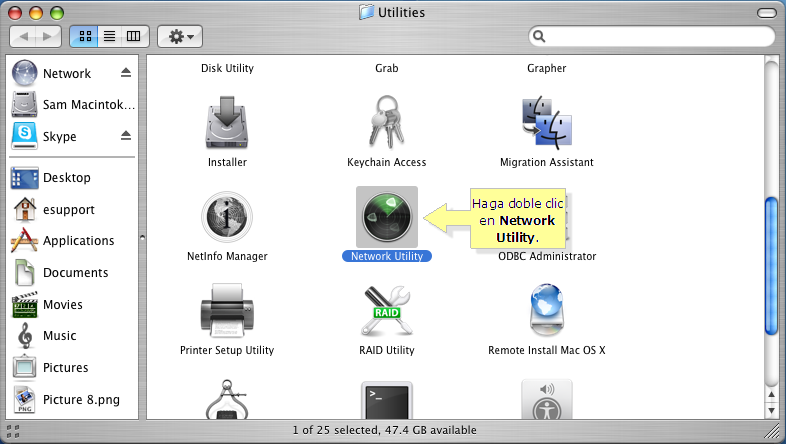Click the scroll down arrow

(x=771, y=410)
